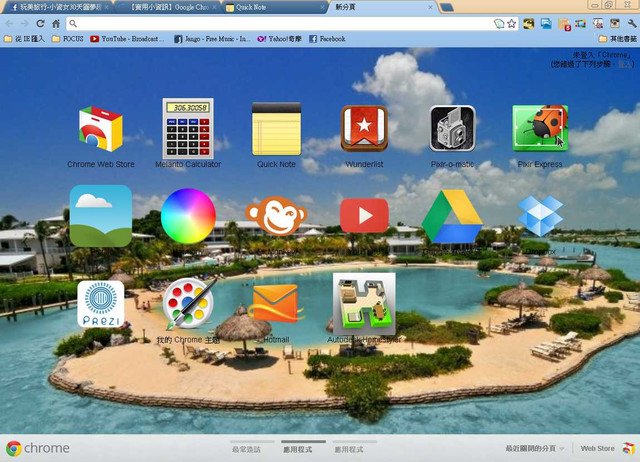
Task: Click the colorful squares extension icon
Action: click(580, 23)
